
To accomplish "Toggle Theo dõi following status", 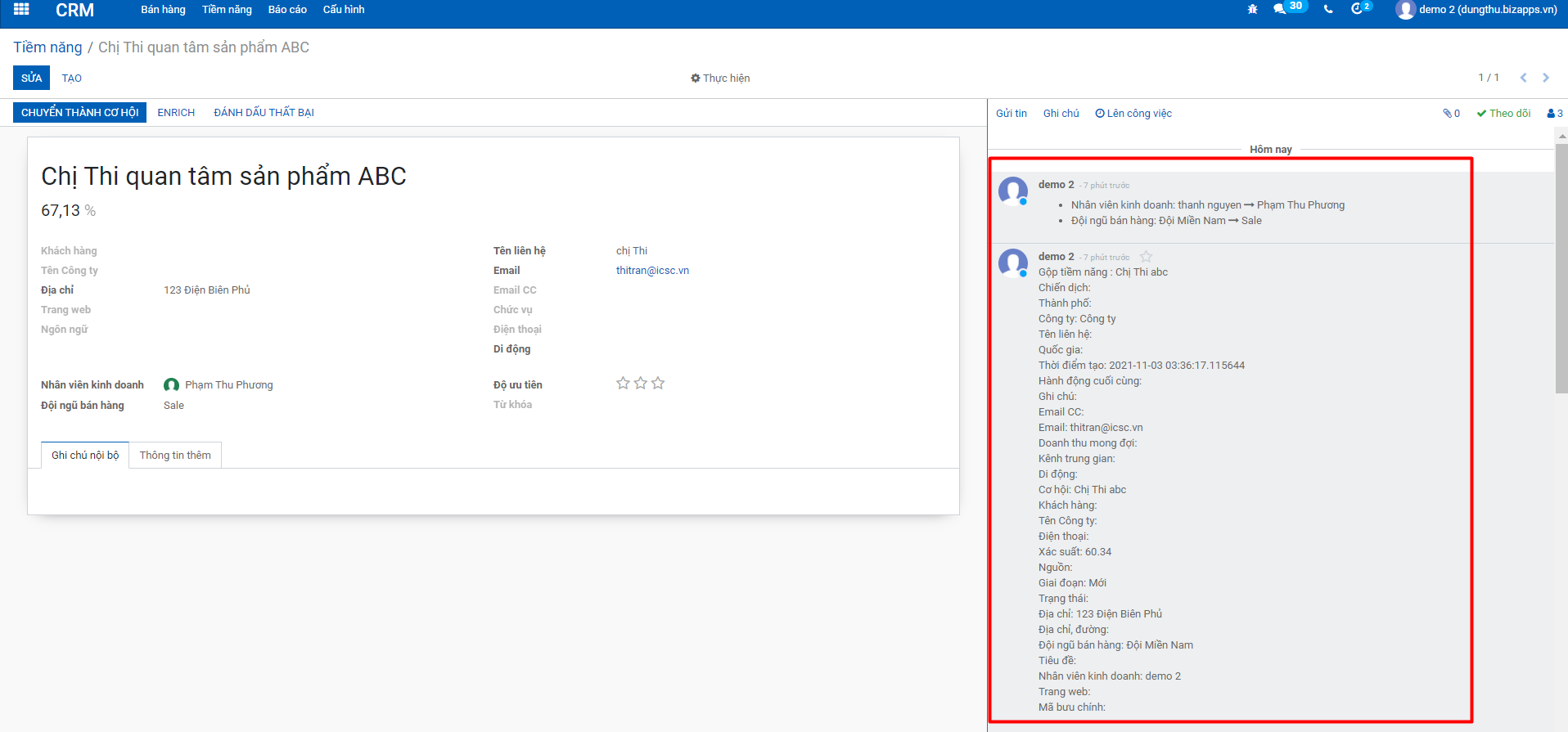I will point(1503,114).
